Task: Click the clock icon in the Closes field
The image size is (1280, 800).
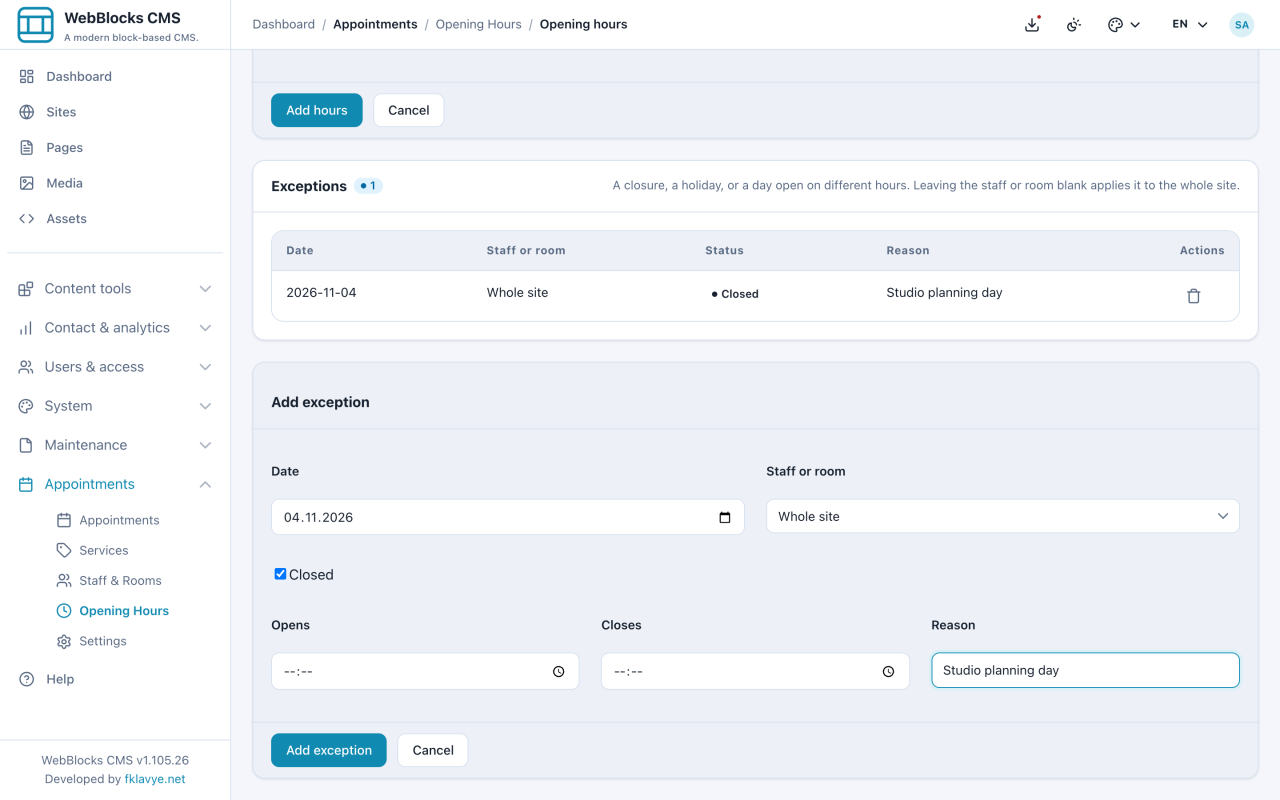Action: pyautogui.click(x=888, y=672)
